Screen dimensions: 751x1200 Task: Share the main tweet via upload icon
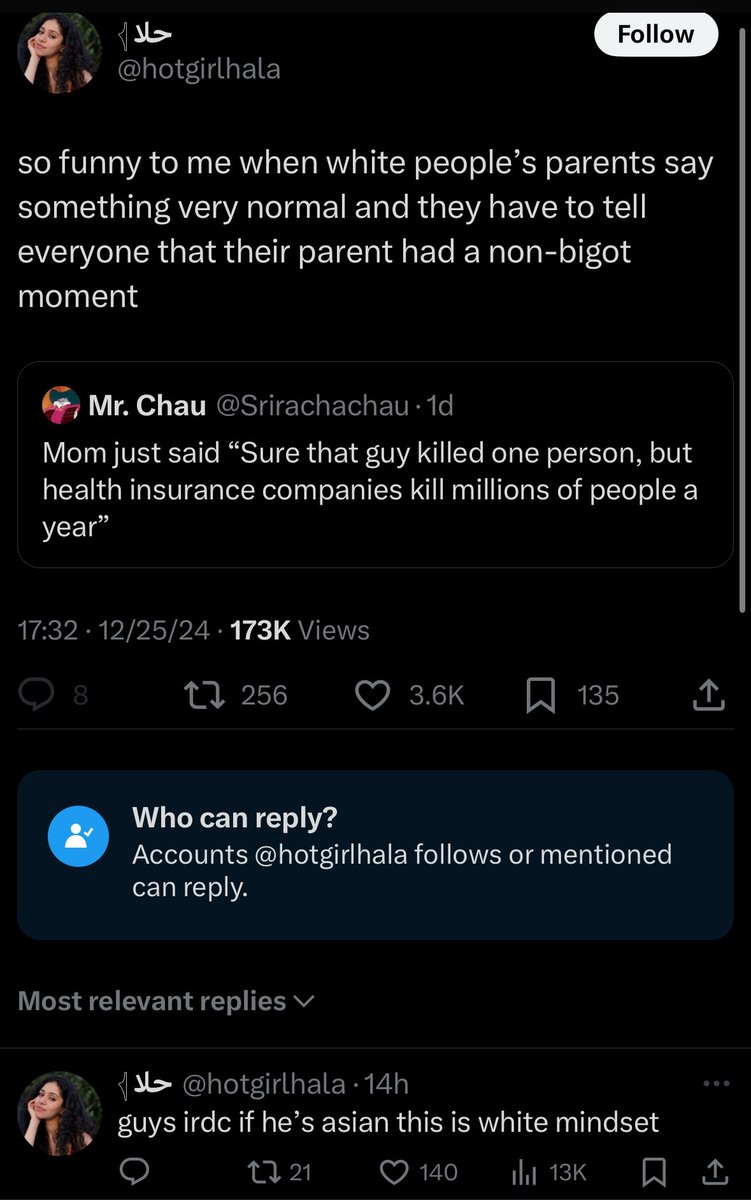coord(708,695)
